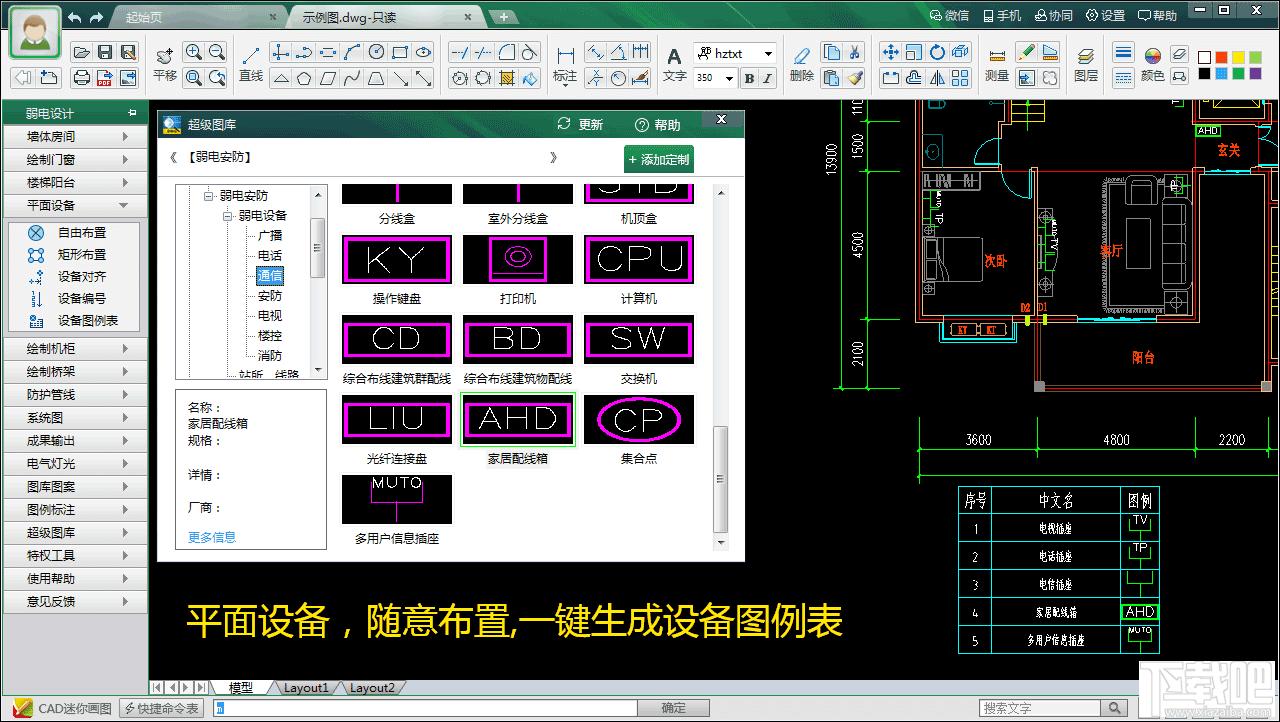1280x722 pixels.
Task: Expand the 绘制门窗 sidebar section
Action: pos(76,159)
